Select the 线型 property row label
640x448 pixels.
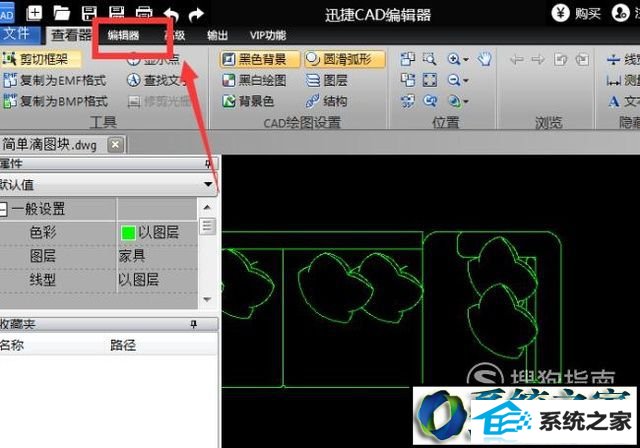click(x=42, y=279)
